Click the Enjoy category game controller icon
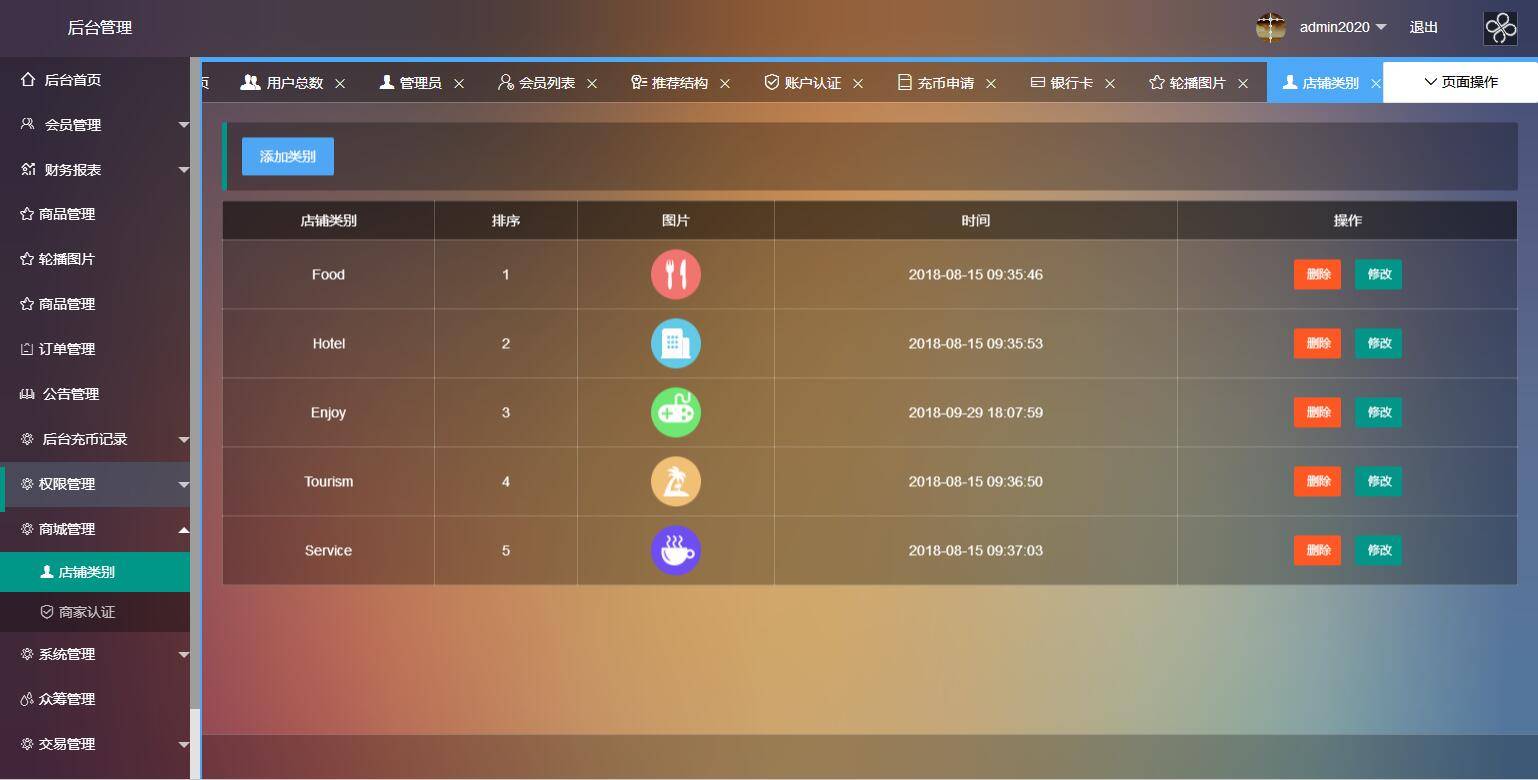 (x=675, y=412)
